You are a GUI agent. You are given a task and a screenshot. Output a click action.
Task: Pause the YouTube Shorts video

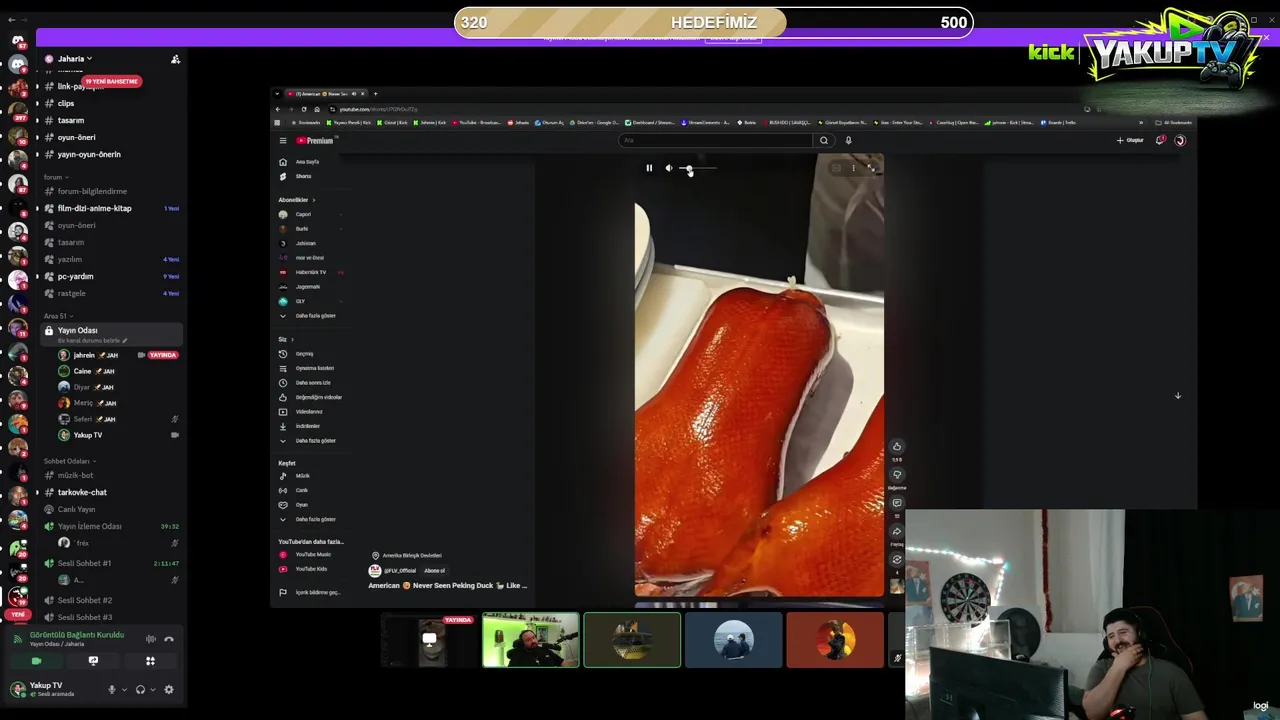[x=649, y=168]
